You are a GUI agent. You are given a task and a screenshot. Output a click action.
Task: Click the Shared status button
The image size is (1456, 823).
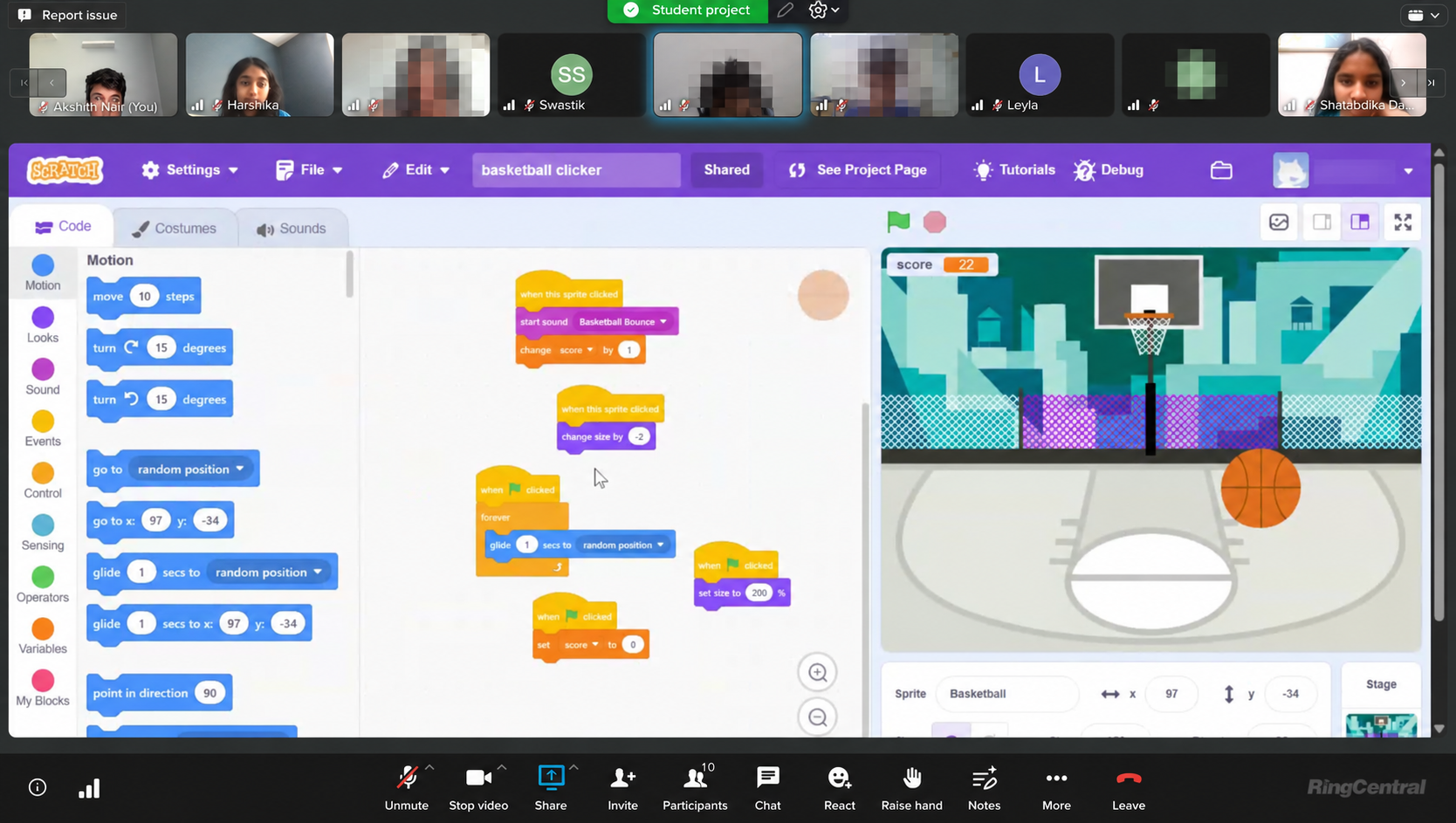pos(727,170)
